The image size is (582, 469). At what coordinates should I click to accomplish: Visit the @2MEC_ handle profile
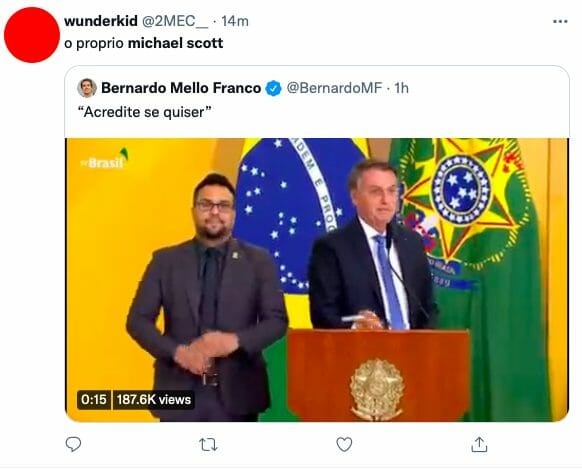(x=175, y=21)
